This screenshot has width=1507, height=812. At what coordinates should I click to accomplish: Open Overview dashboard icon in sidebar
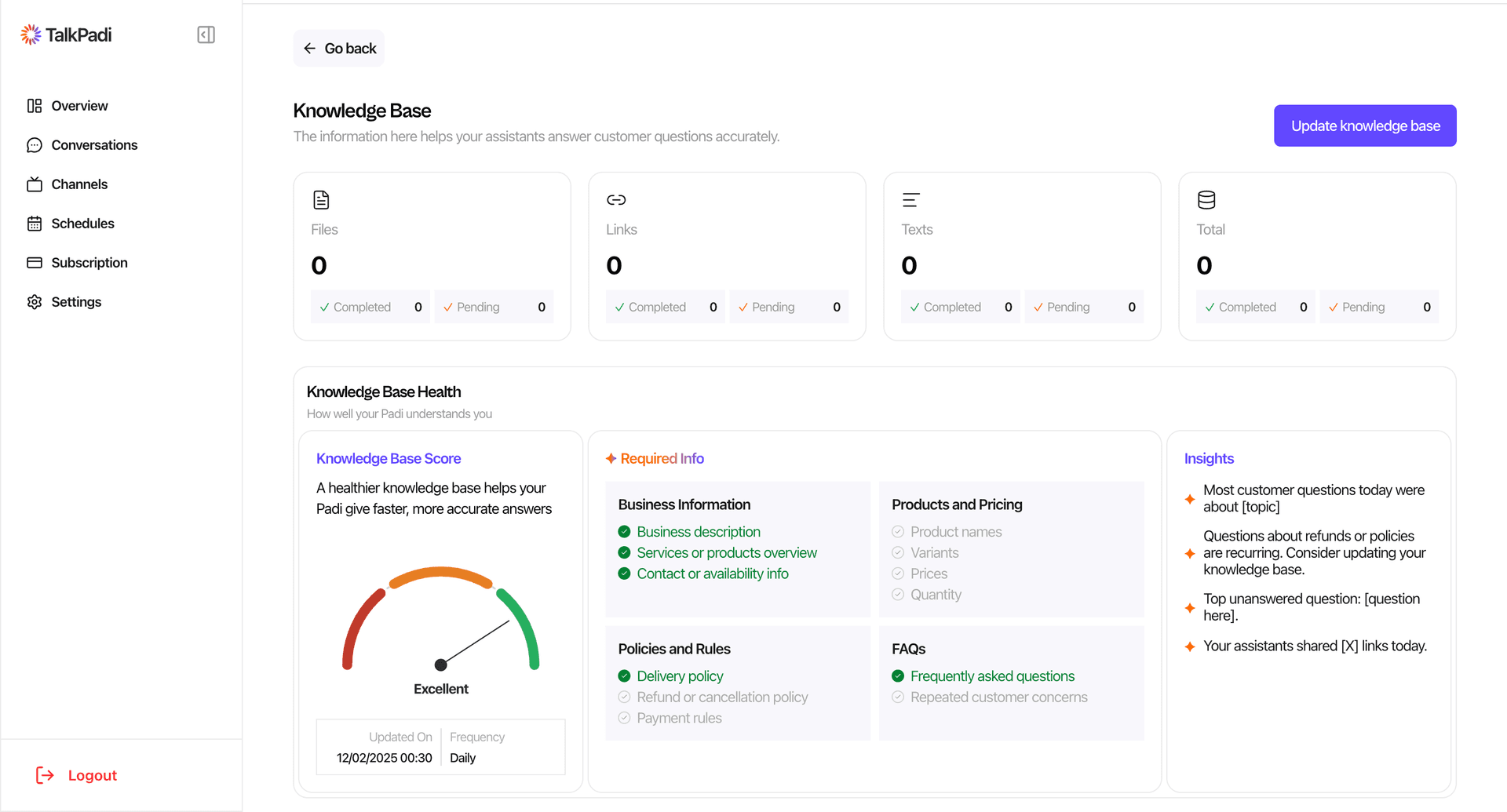click(35, 106)
